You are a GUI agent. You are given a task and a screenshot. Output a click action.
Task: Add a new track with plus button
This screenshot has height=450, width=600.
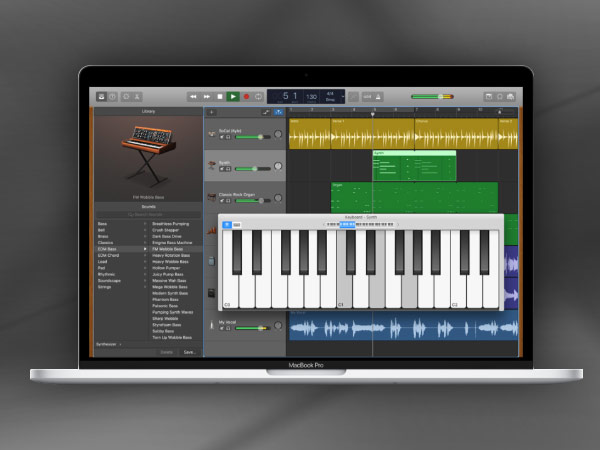point(212,112)
